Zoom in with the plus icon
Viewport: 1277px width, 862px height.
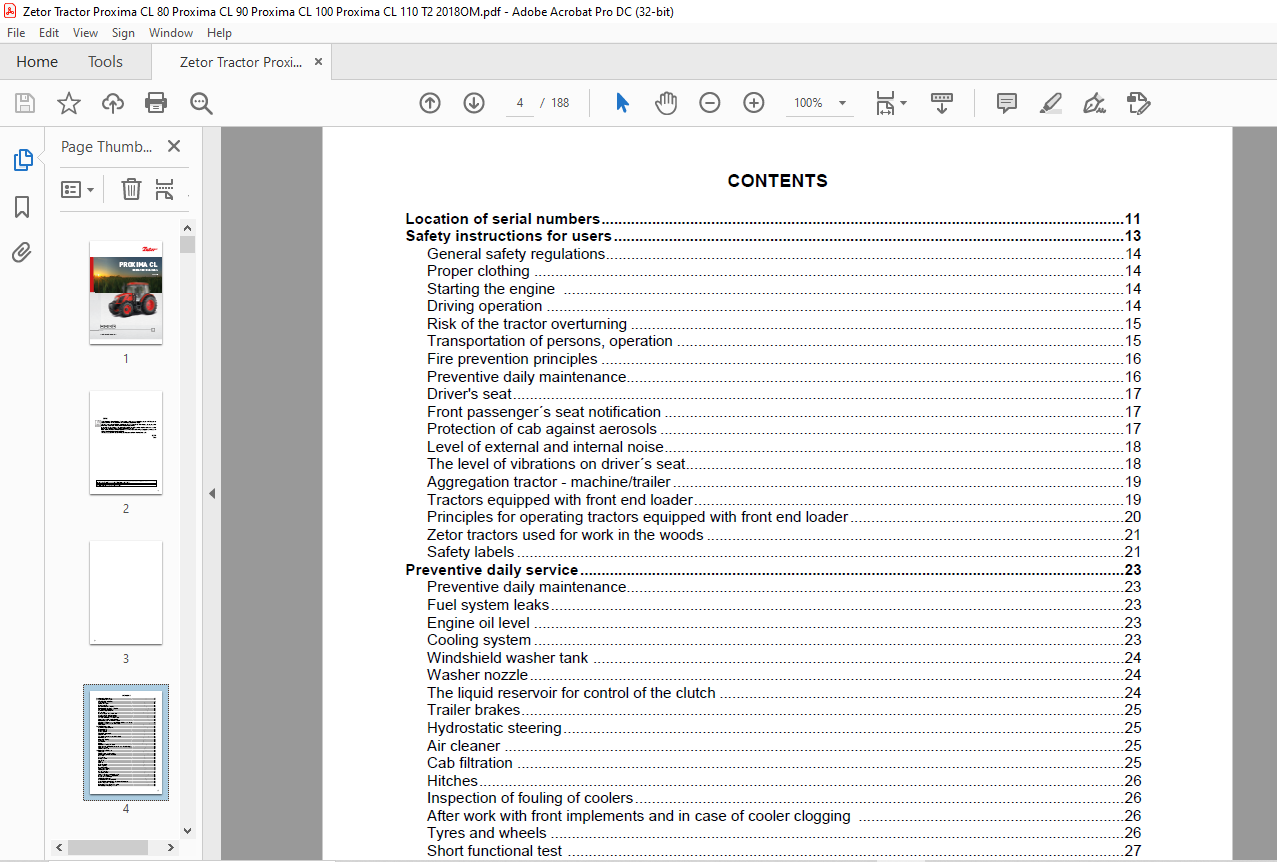pyautogui.click(x=754, y=103)
